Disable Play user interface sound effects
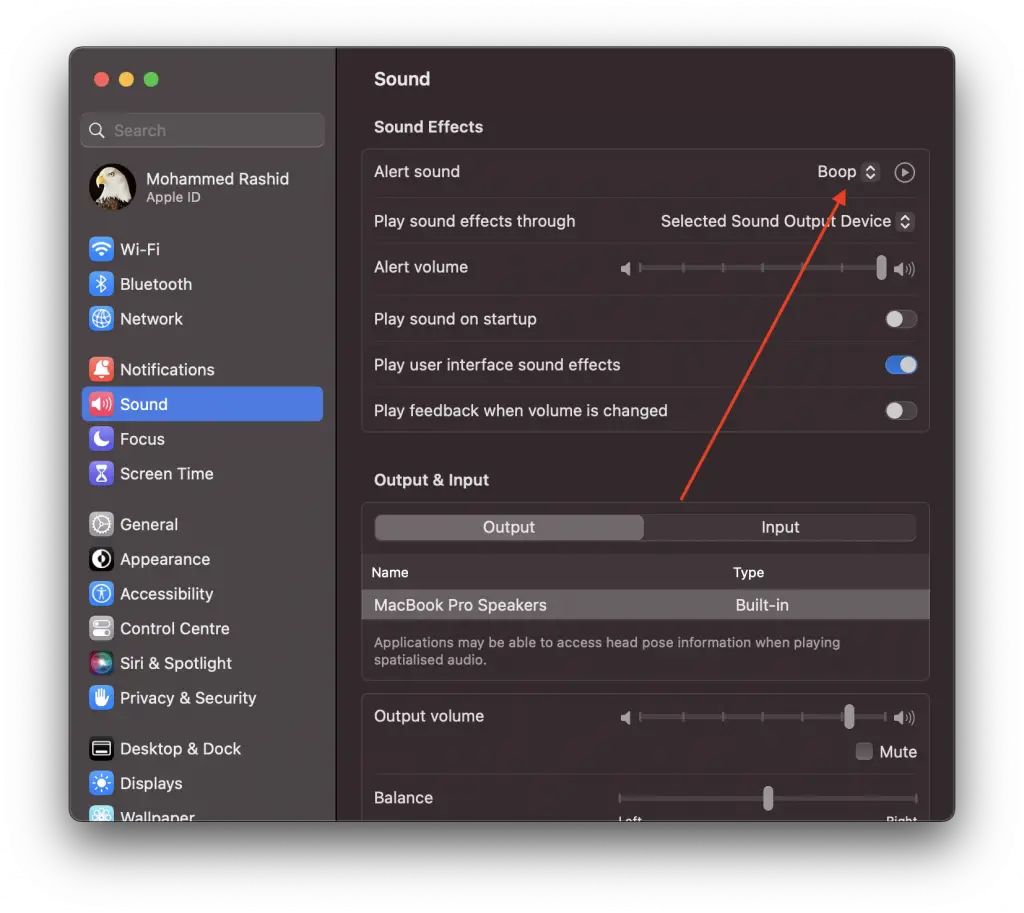1024x913 pixels. 901,365
